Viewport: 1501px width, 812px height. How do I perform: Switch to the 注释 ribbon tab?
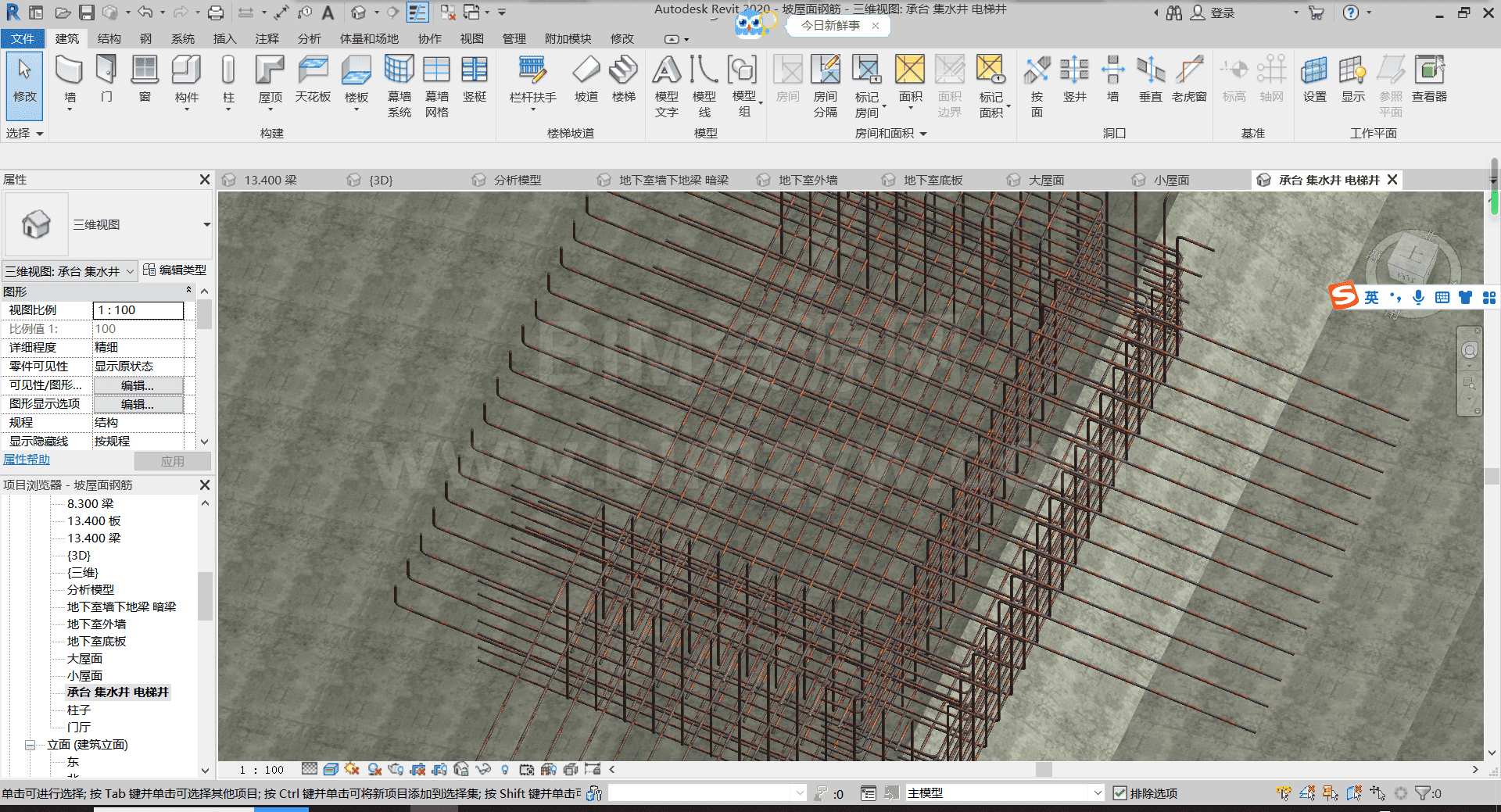(x=267, y=38)
